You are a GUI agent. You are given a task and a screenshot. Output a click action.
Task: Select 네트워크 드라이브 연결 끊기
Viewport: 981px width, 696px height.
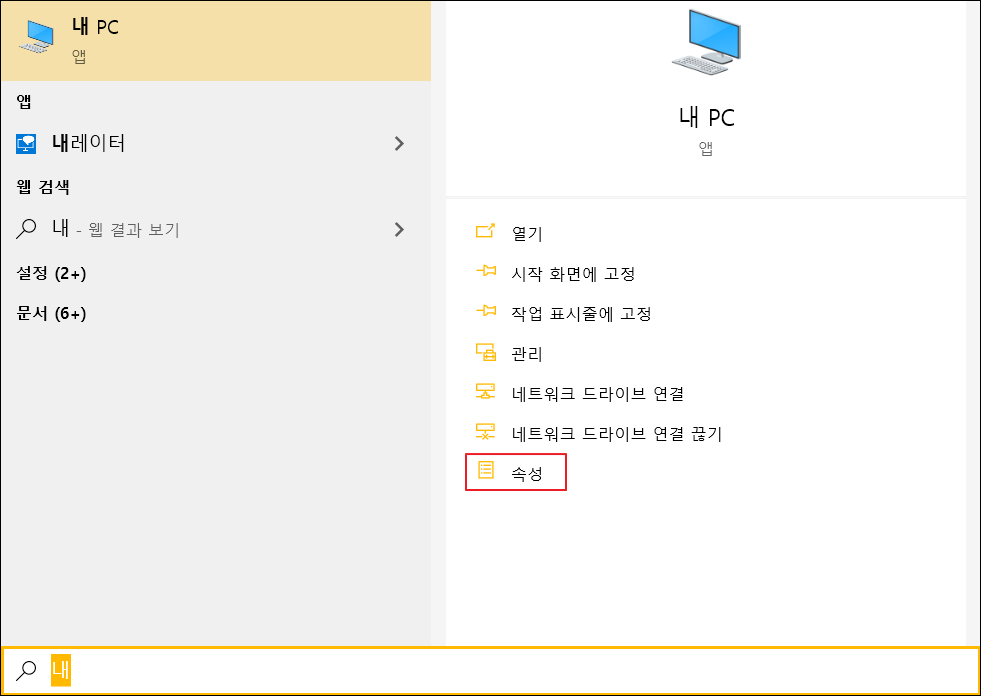pos(617,434)
